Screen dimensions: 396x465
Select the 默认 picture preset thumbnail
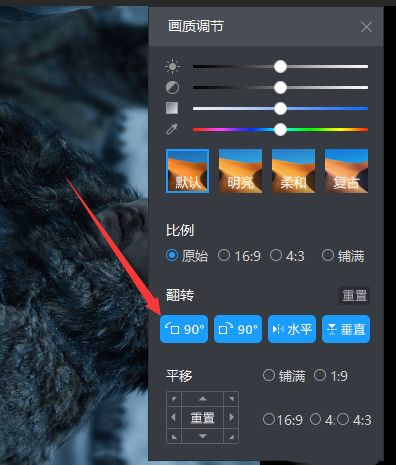[188, 171]
